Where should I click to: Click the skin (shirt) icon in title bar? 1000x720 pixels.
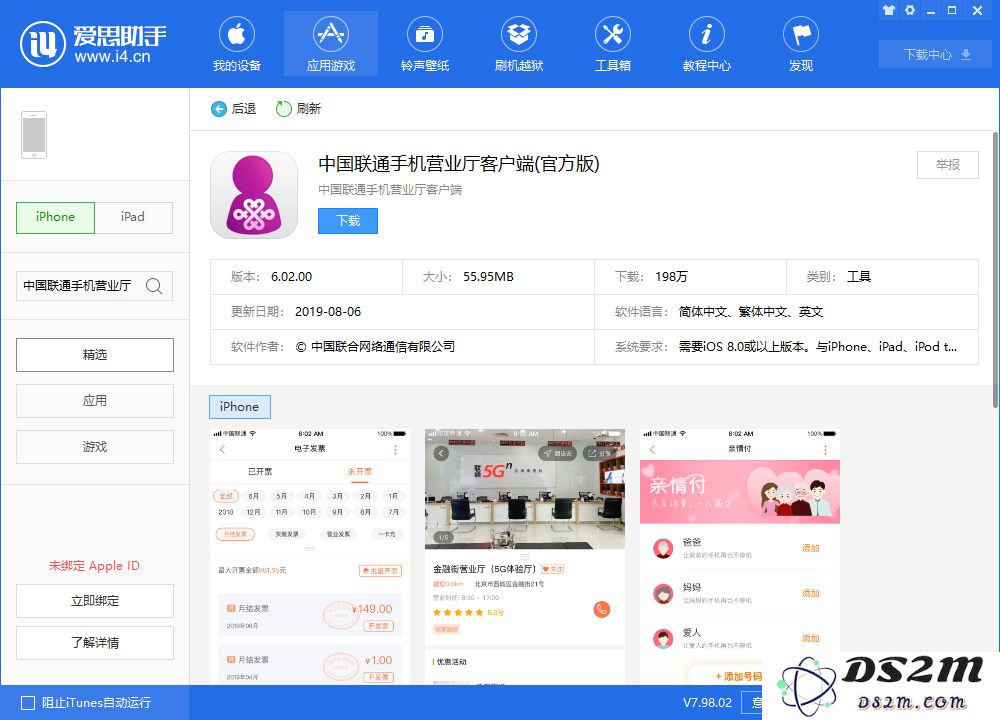[888, 10]
